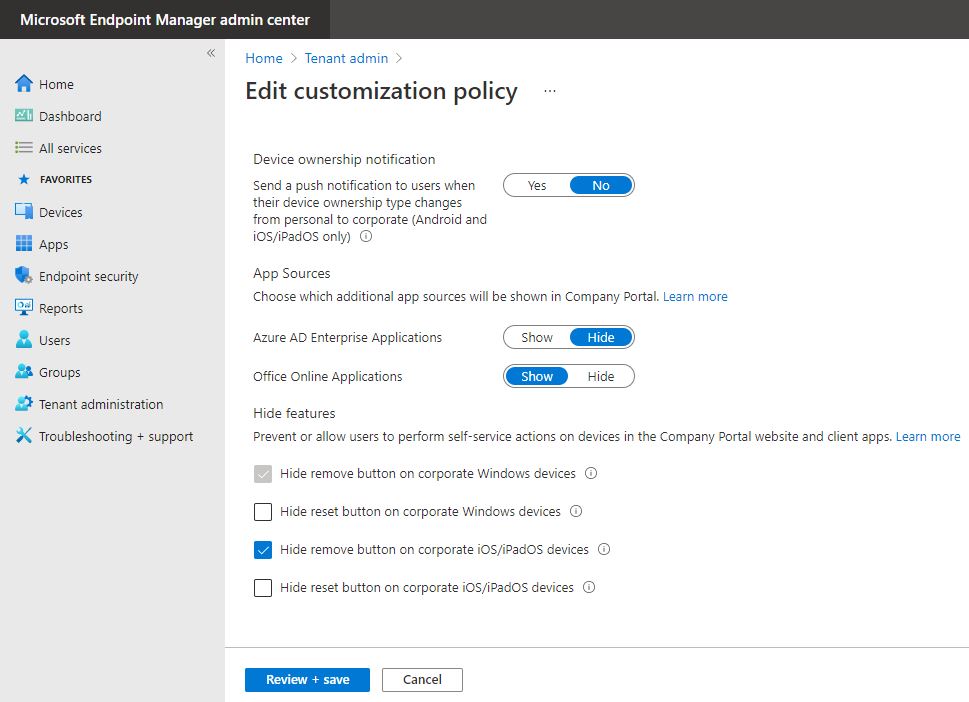
Task: Click the Tenant administration gear icon
Action: [23, 404]
